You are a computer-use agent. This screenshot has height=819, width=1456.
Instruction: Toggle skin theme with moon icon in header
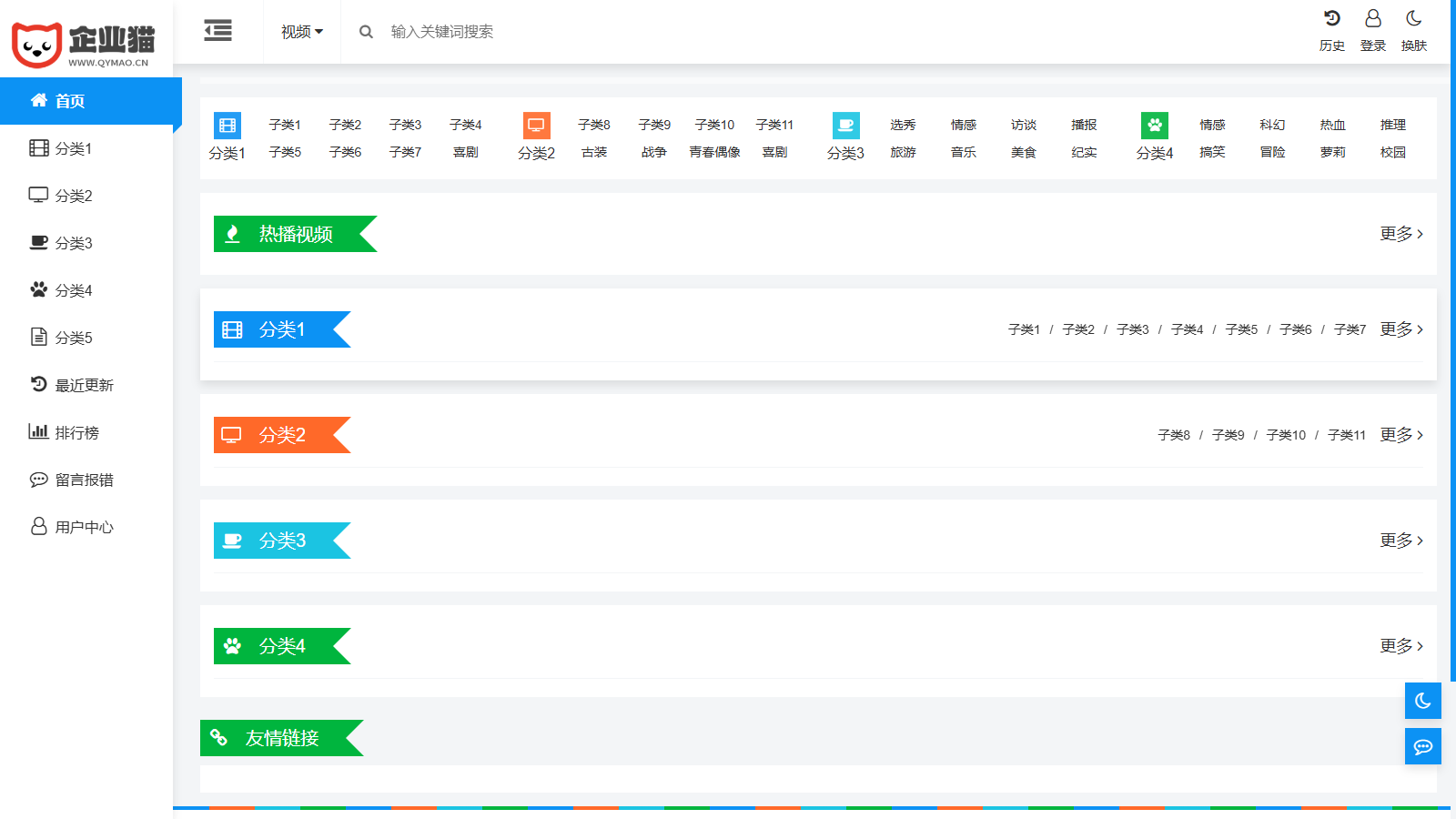(1413, 19)
